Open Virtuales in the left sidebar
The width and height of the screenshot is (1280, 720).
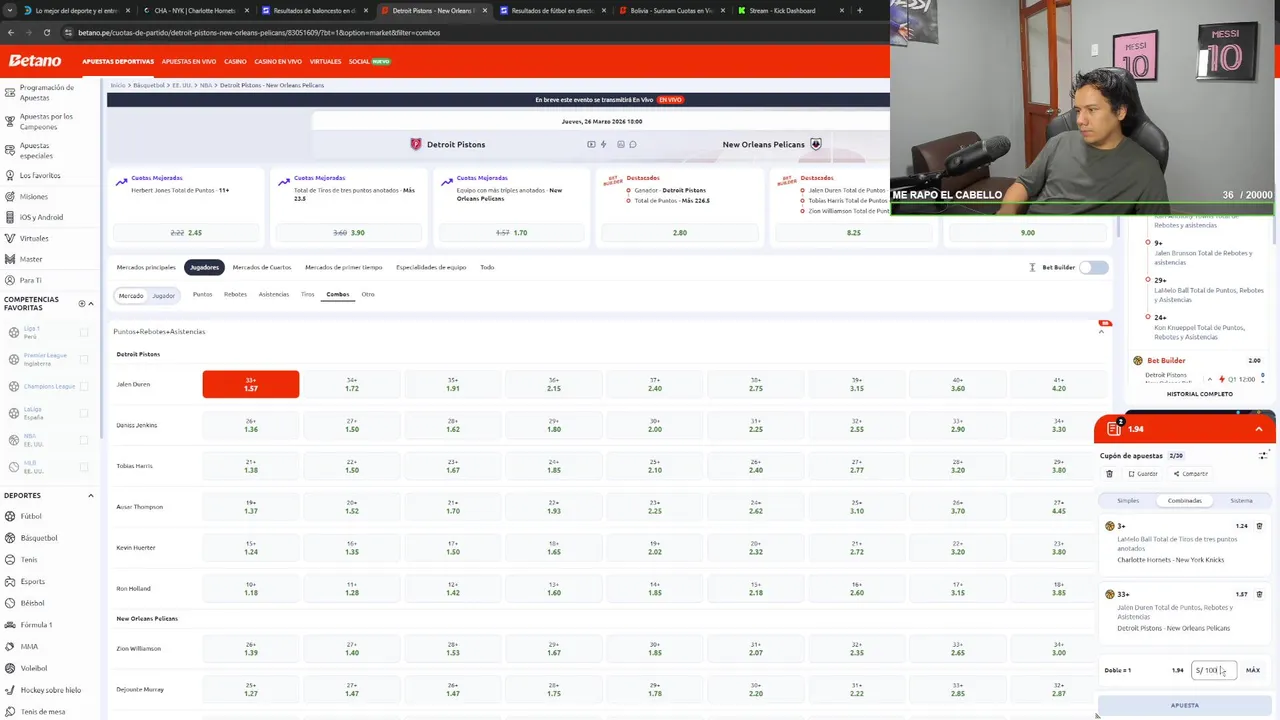[34, 238]
